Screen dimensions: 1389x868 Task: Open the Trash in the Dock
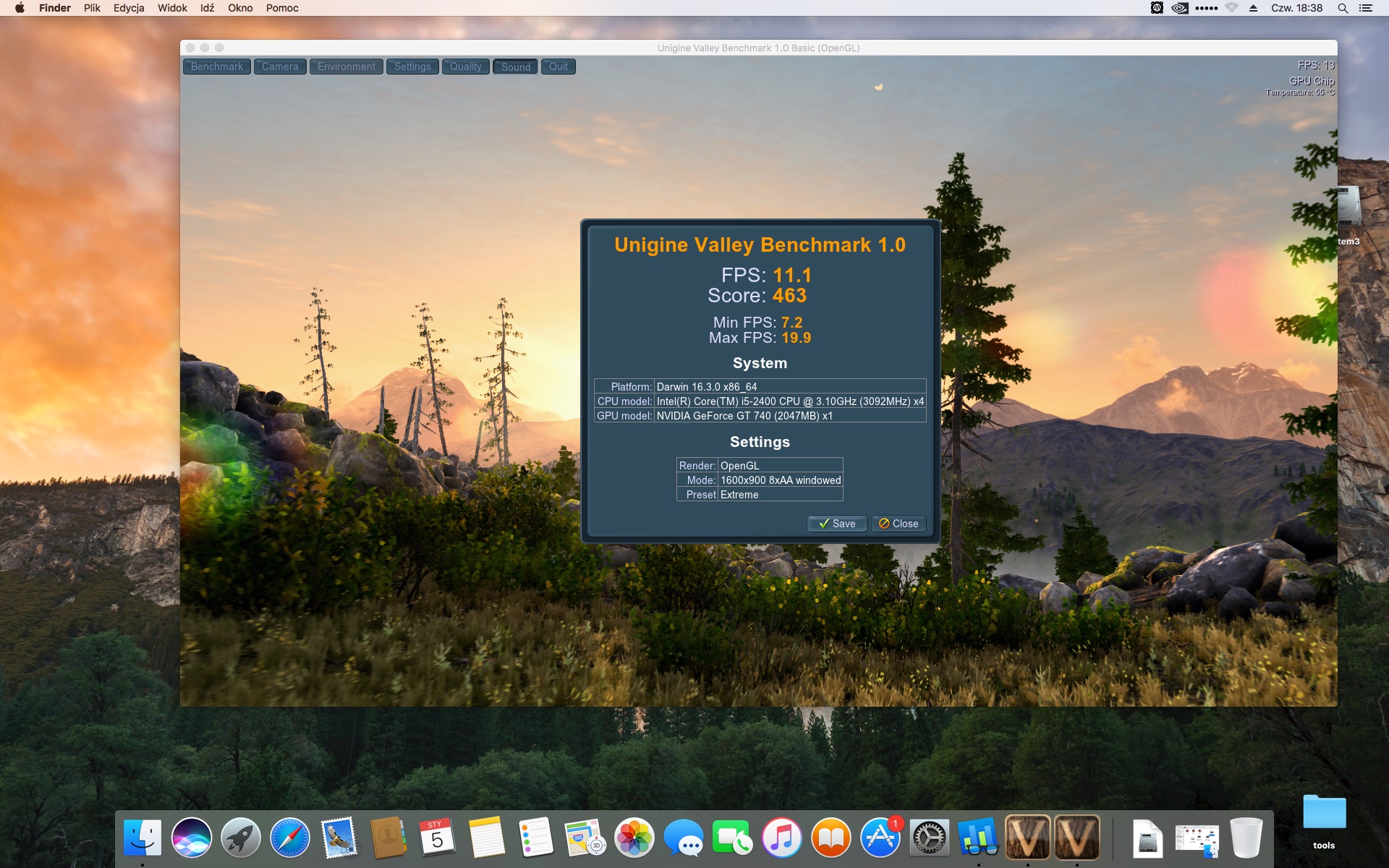click(1246, 838)
